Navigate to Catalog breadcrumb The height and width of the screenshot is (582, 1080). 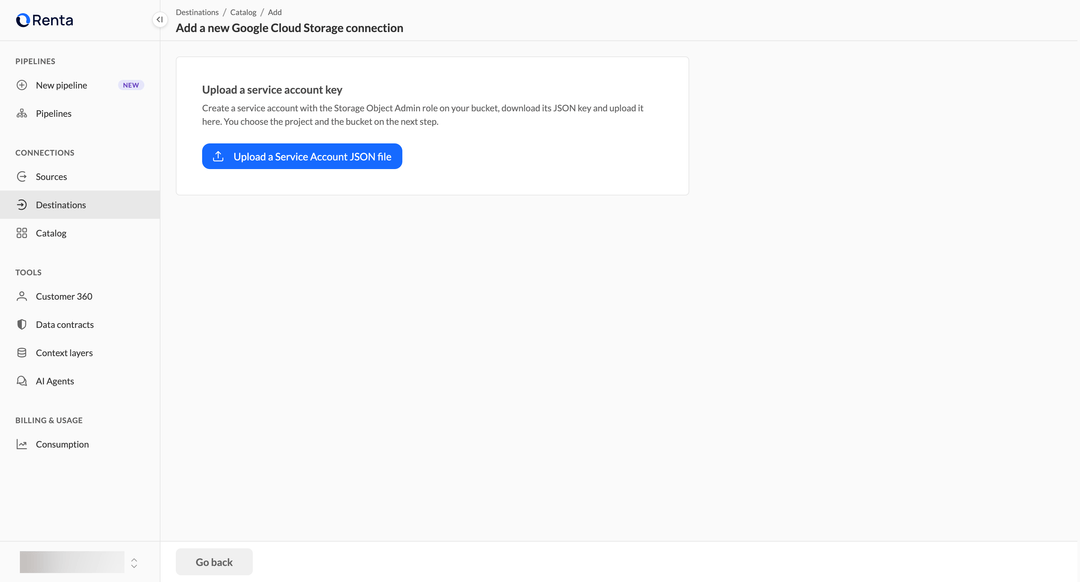click(x=243, y=12)
